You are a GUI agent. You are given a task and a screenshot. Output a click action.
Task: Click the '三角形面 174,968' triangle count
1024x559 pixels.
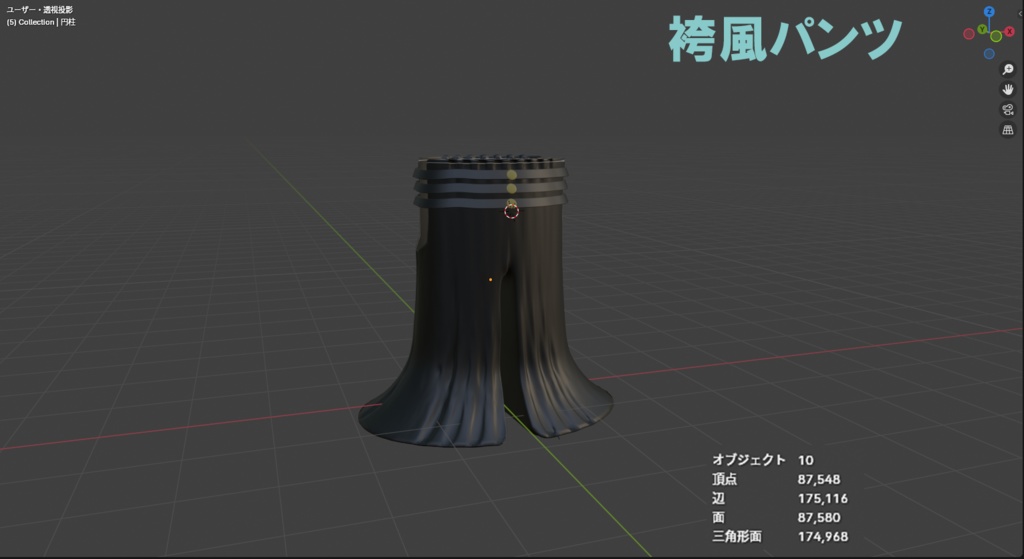point(780,536)
